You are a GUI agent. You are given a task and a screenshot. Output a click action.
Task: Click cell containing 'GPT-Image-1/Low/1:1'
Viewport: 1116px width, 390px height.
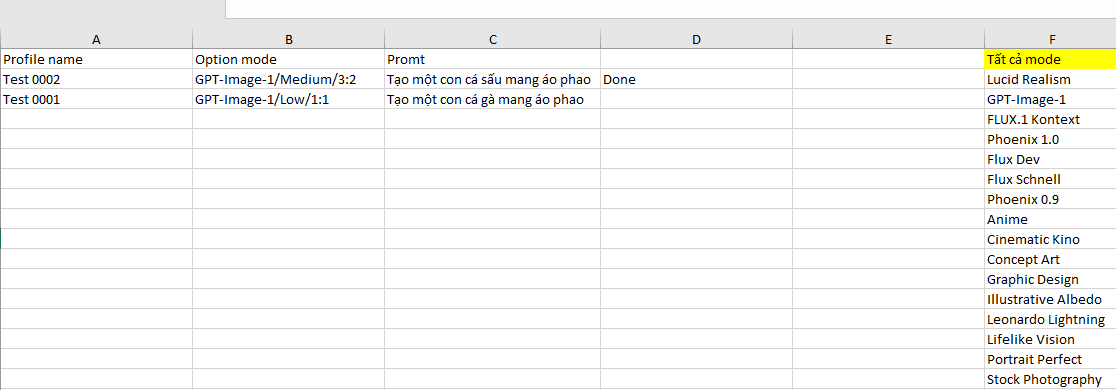click(288, 100)
